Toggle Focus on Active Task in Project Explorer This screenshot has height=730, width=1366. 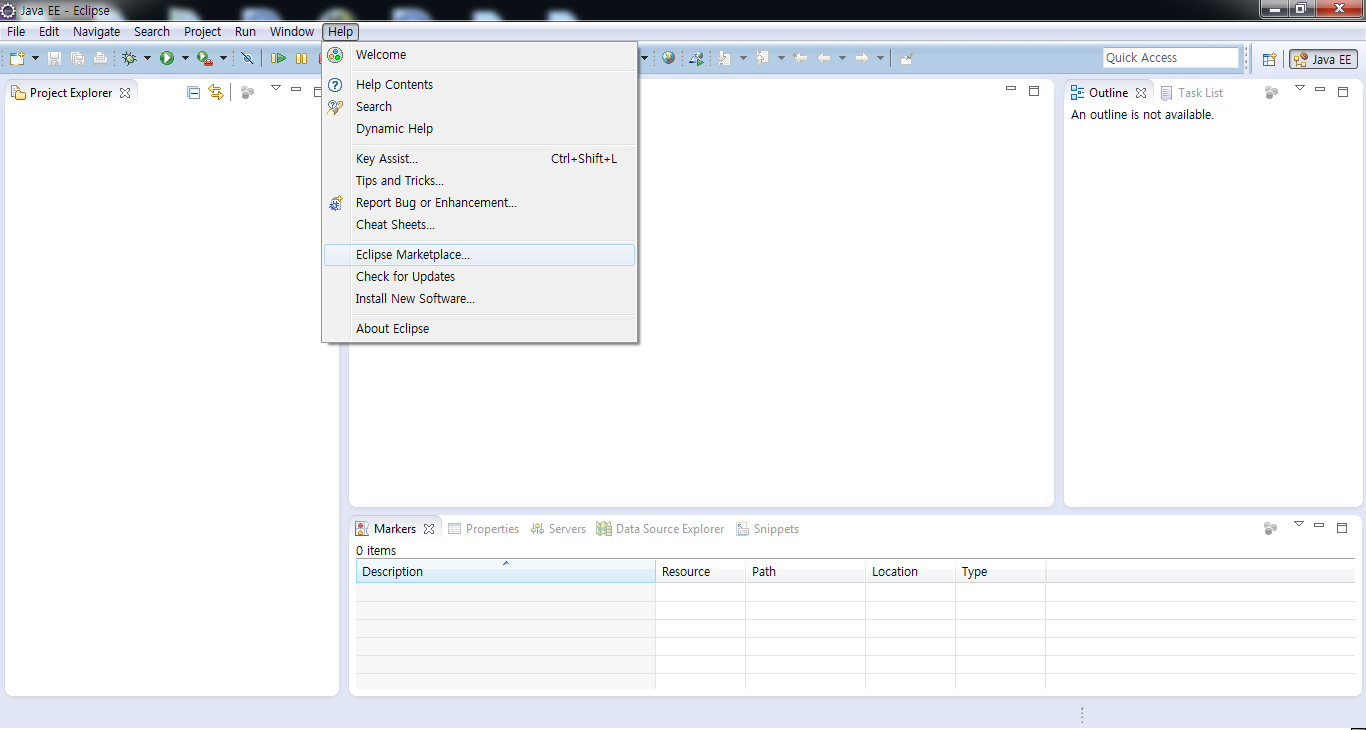coord(247,92)
